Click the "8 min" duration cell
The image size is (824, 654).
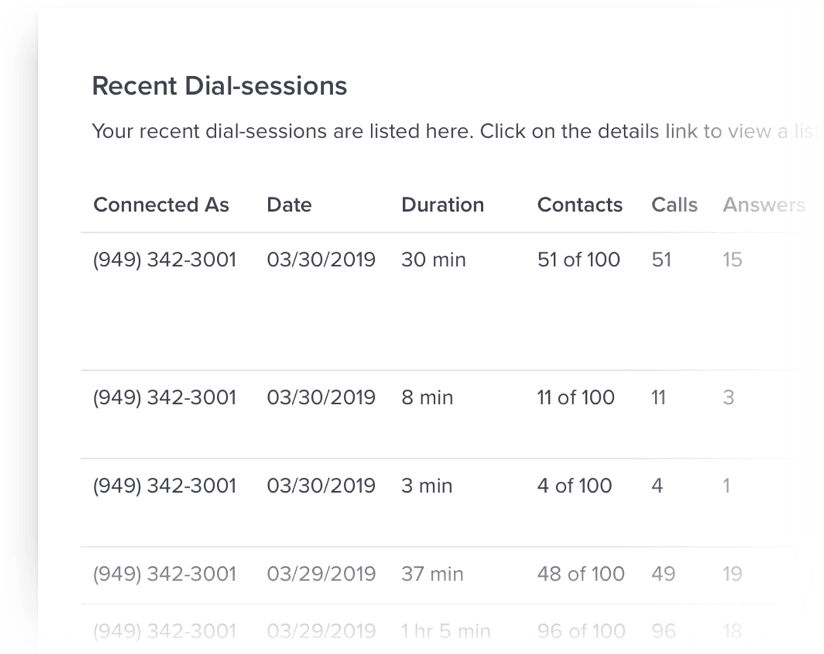click(427, 398)
